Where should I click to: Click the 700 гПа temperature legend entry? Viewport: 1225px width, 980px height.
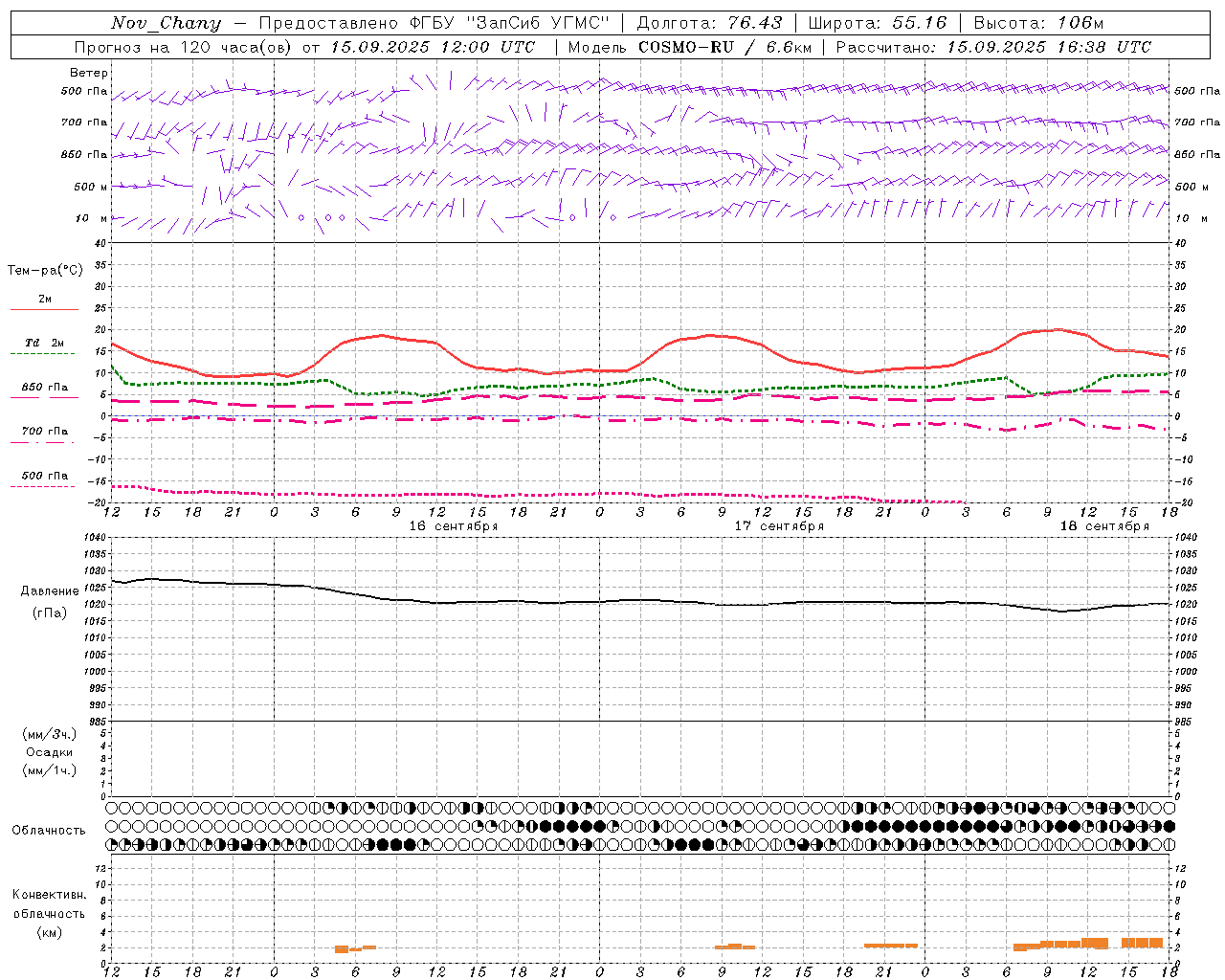point(44,435)
